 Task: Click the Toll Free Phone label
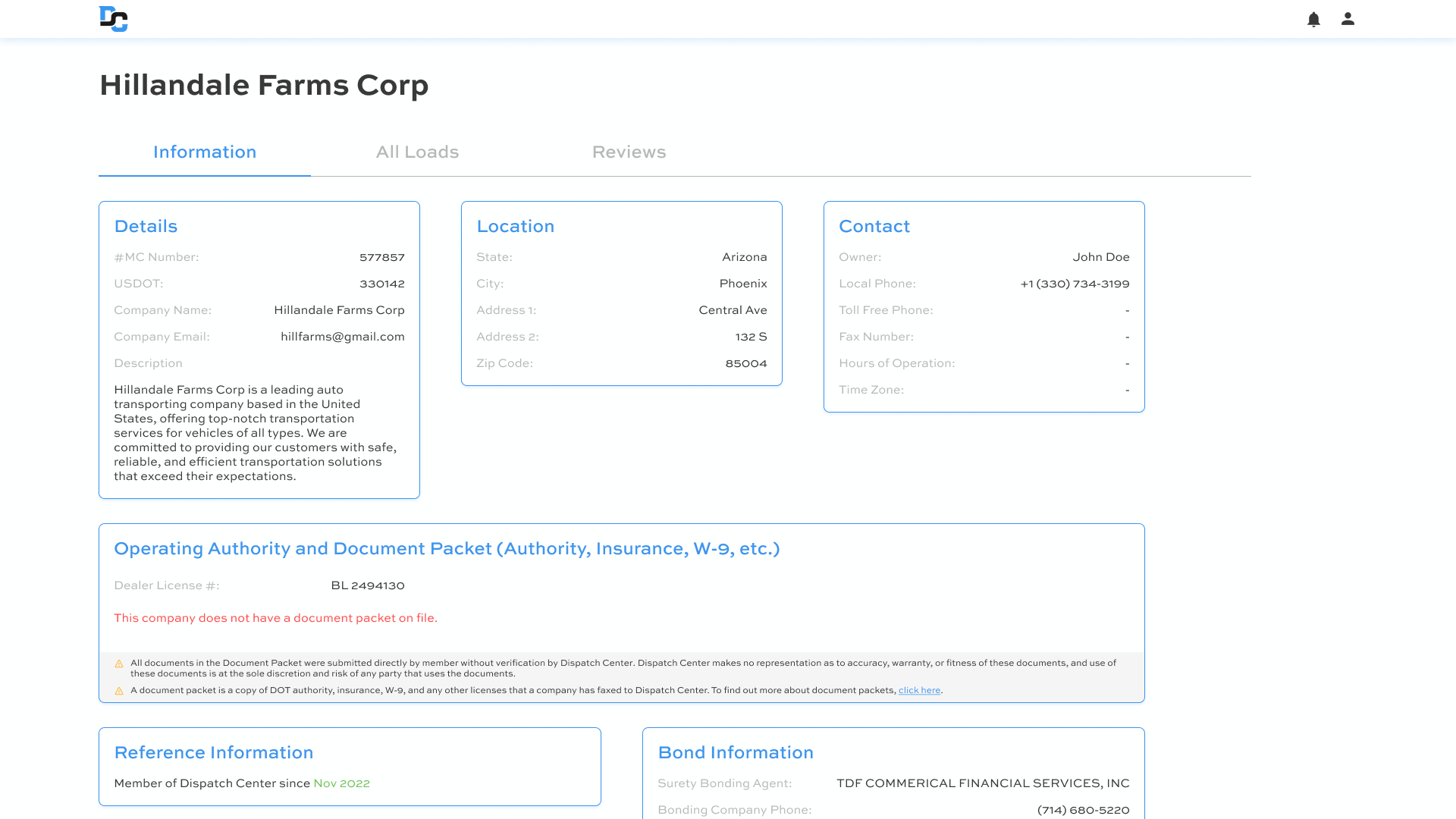click(886, 310)
